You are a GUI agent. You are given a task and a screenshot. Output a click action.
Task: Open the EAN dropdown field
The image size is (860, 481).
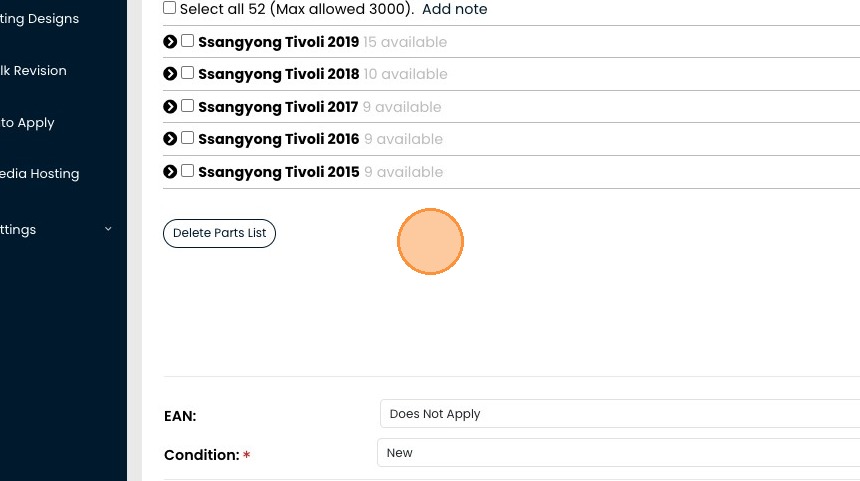pos(618,413)
